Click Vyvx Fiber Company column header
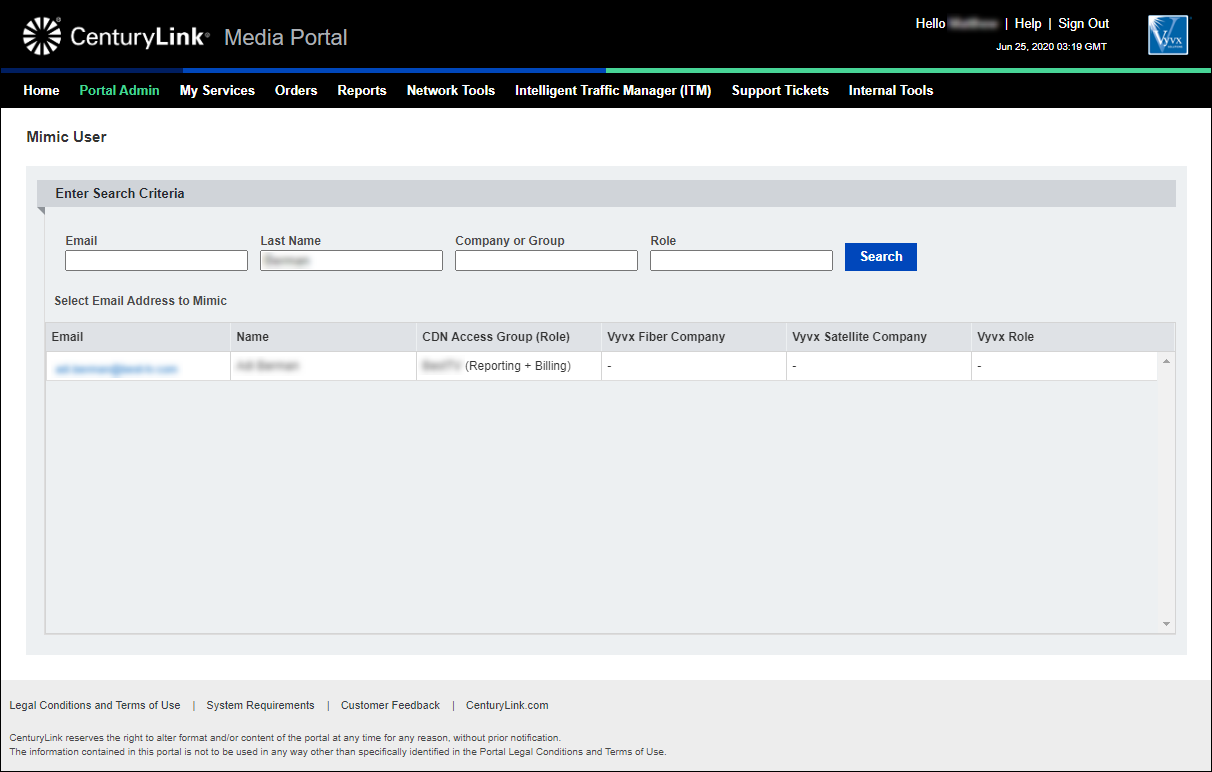The height and width of the screenshot is (772, 1212). click(694, 337)
